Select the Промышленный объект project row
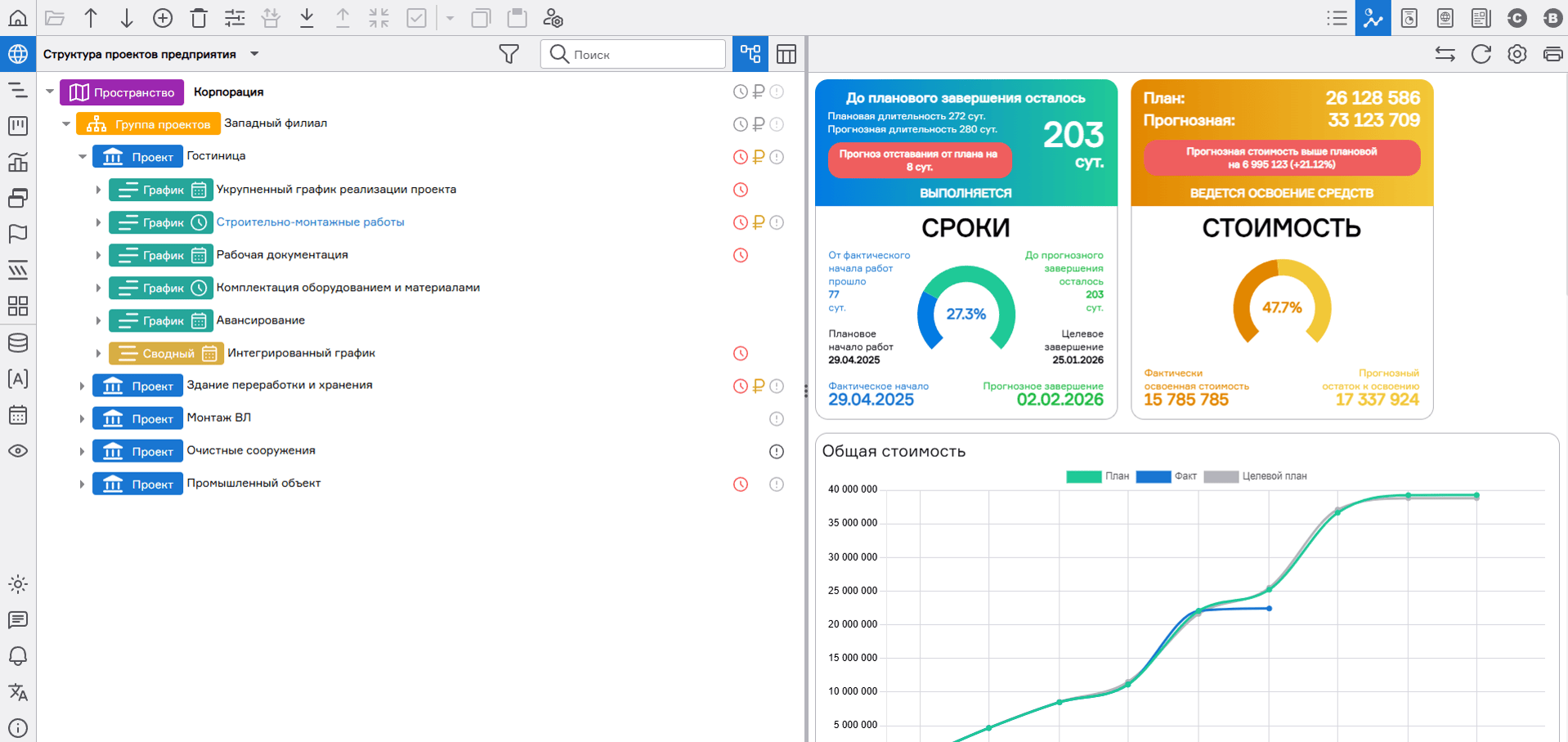1568x742 pixels. [x=253, y=484]
